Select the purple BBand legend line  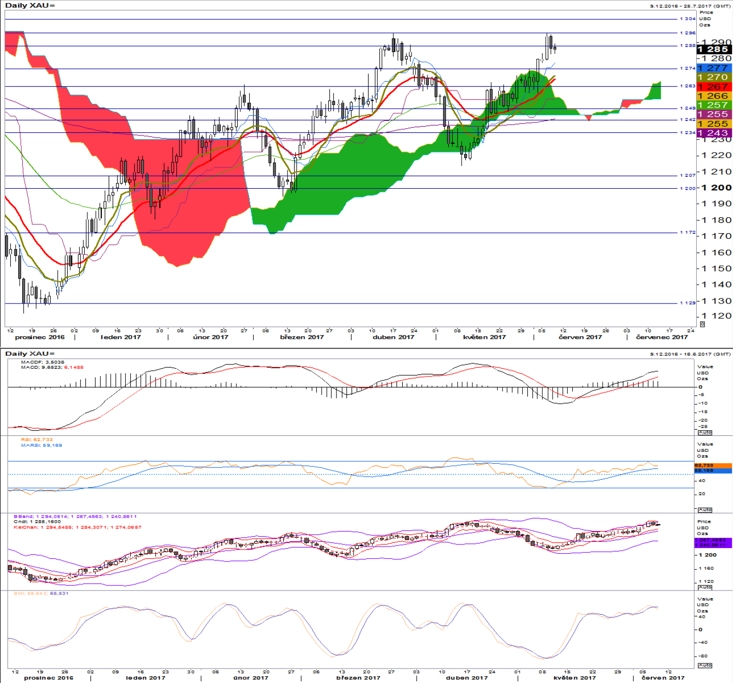[75, 517]
